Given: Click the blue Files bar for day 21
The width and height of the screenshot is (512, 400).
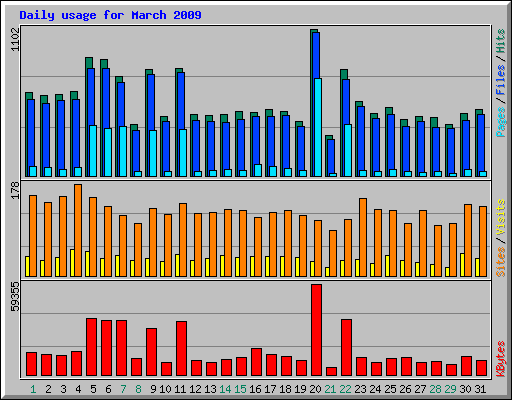Looking at the screenshot, I should click(331, 156).
